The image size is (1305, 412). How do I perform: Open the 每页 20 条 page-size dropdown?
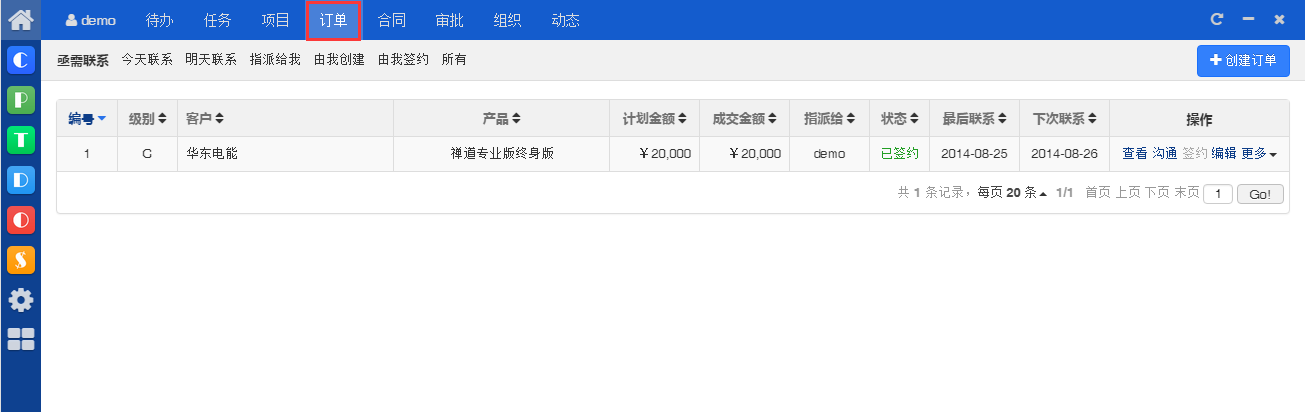[1013, 193]
